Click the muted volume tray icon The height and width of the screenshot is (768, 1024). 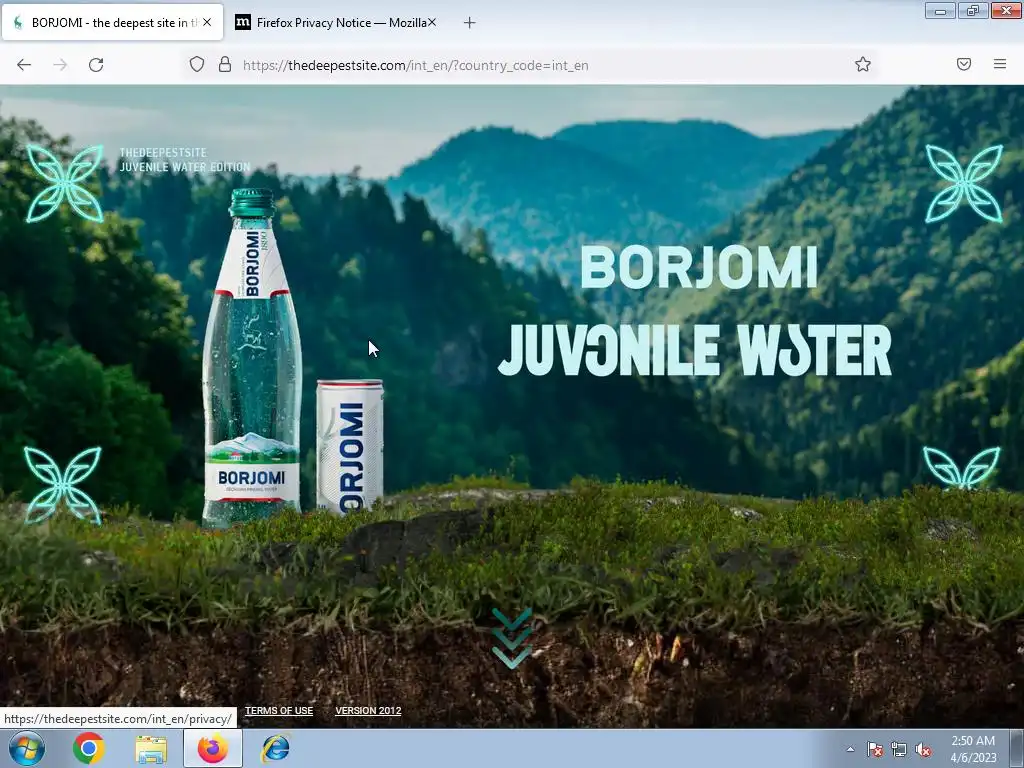[x=923, y=749]
